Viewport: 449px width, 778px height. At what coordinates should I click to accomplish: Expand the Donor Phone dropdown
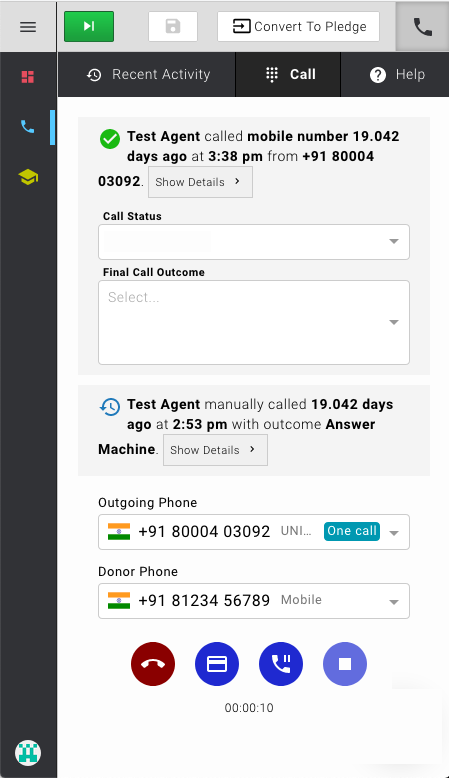click(x=254, y=601)
